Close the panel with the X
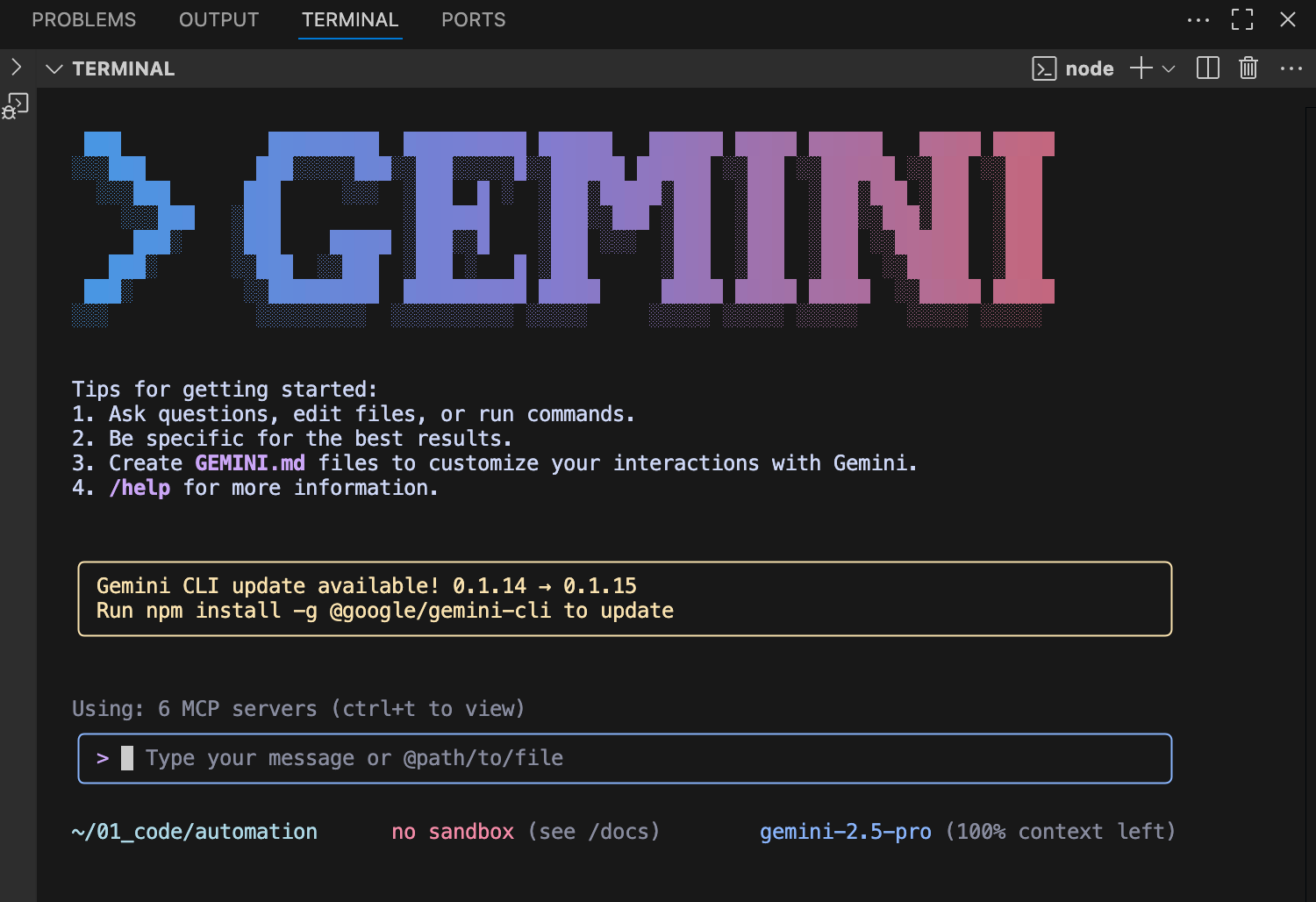 [x=1288, y=19]
